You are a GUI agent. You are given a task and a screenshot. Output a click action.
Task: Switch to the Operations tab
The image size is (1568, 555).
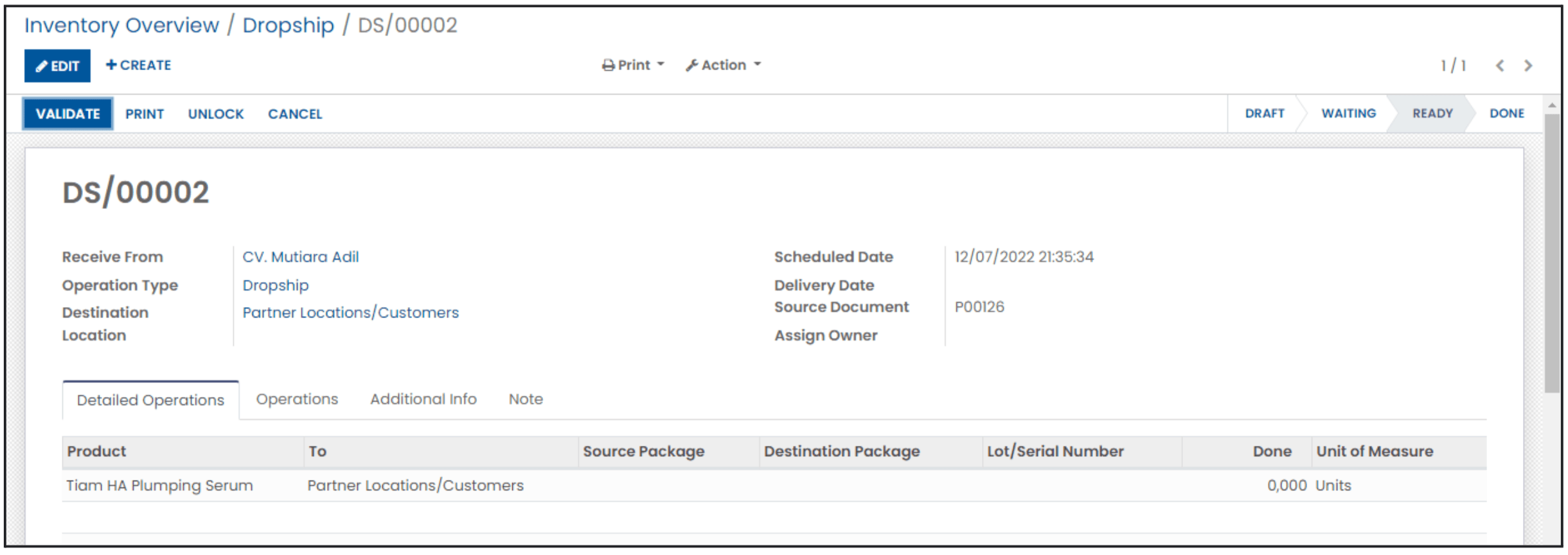click(x=297, y=399)
